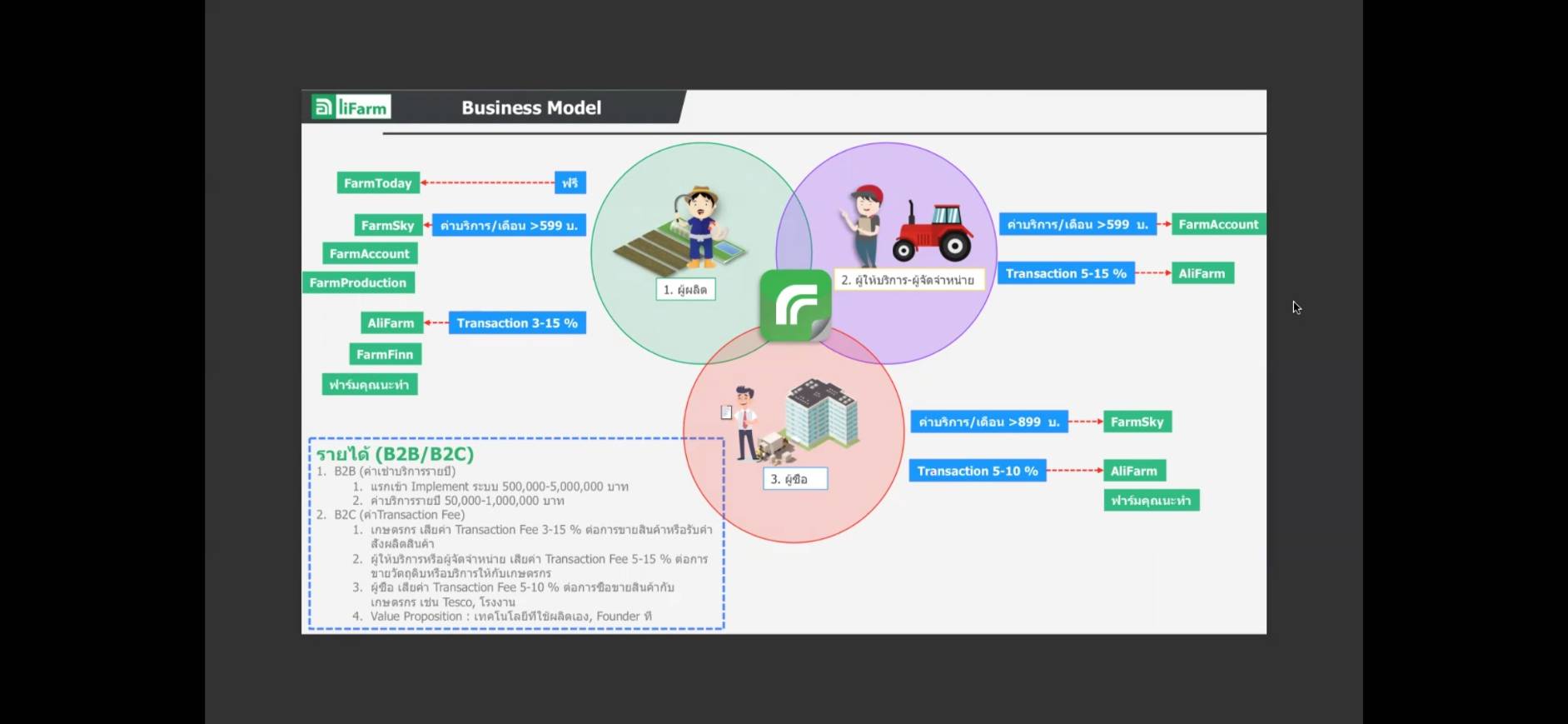Select FarmSky label beside the >599 fee
The height and width of the screenshot is (724, 1568).
387,225
